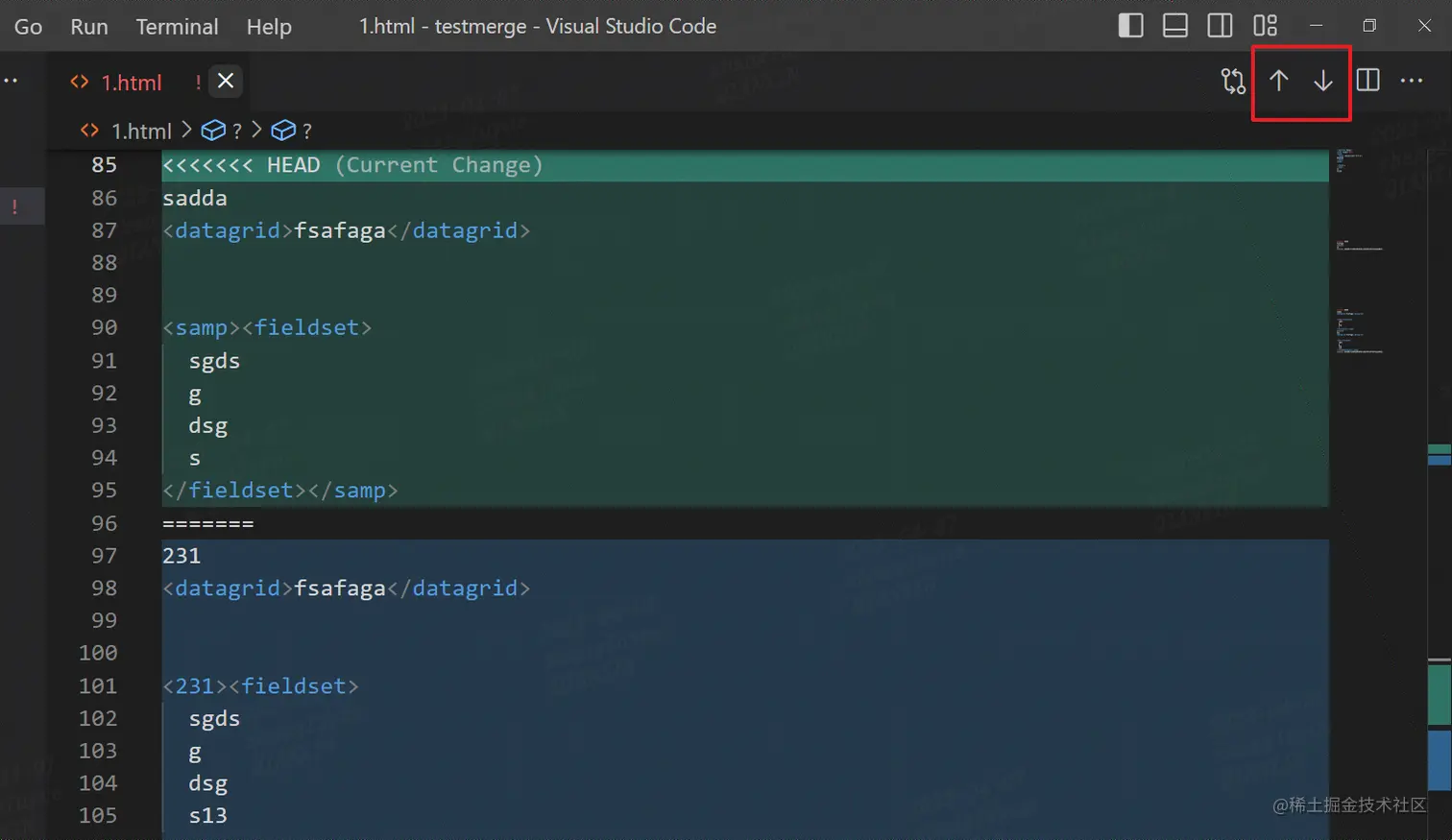
Task: Click 's13' text on line 105
Action: point(208,815)
